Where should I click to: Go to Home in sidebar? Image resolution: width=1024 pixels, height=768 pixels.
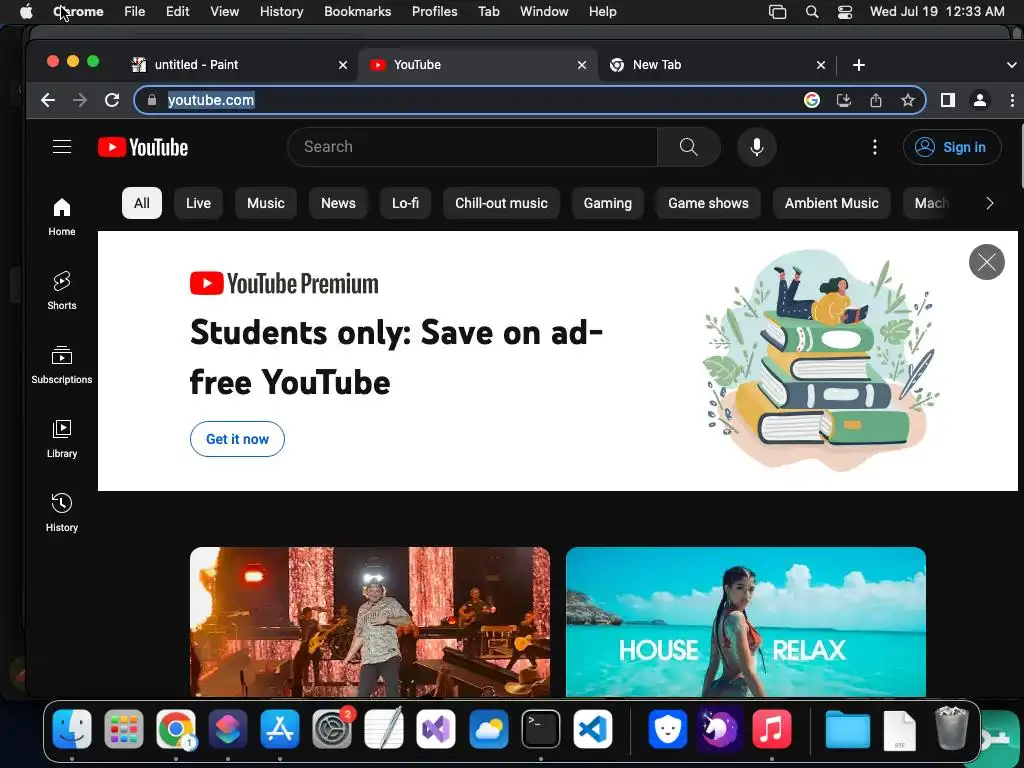tap(62, 217)
